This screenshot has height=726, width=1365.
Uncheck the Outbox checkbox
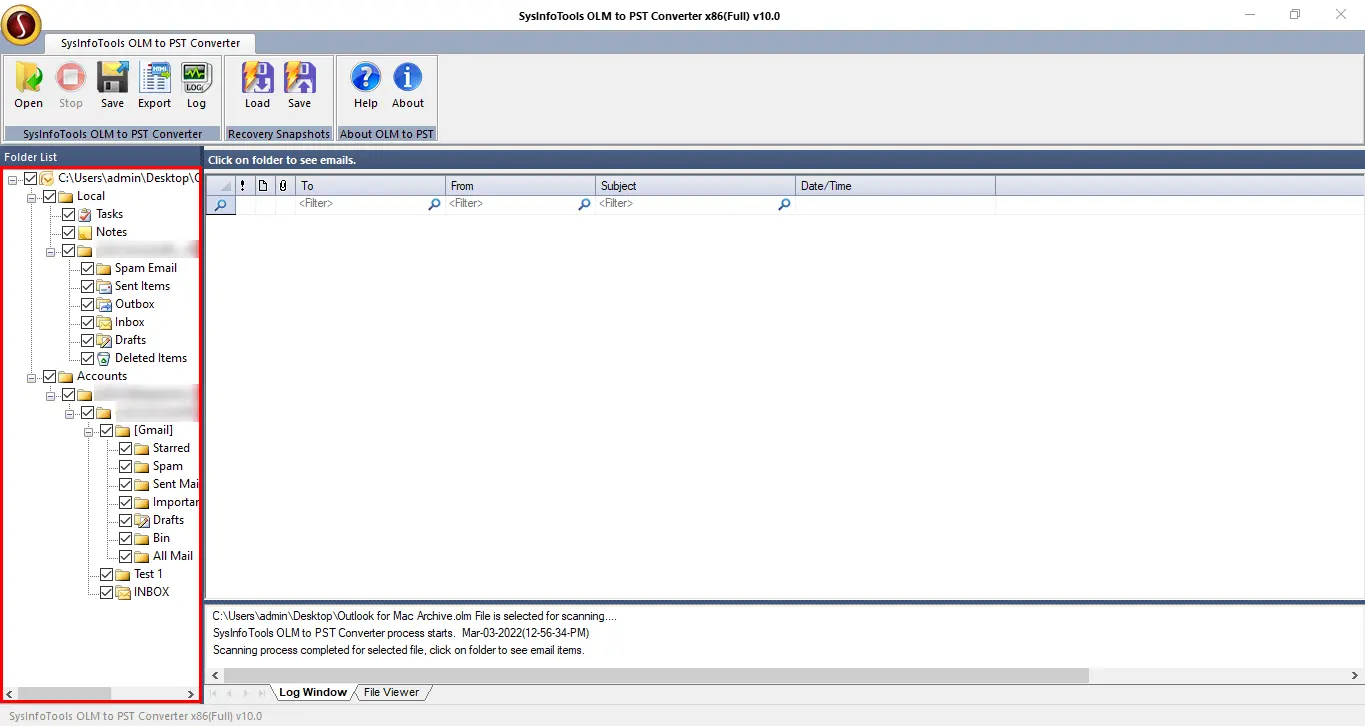point(87,304)
